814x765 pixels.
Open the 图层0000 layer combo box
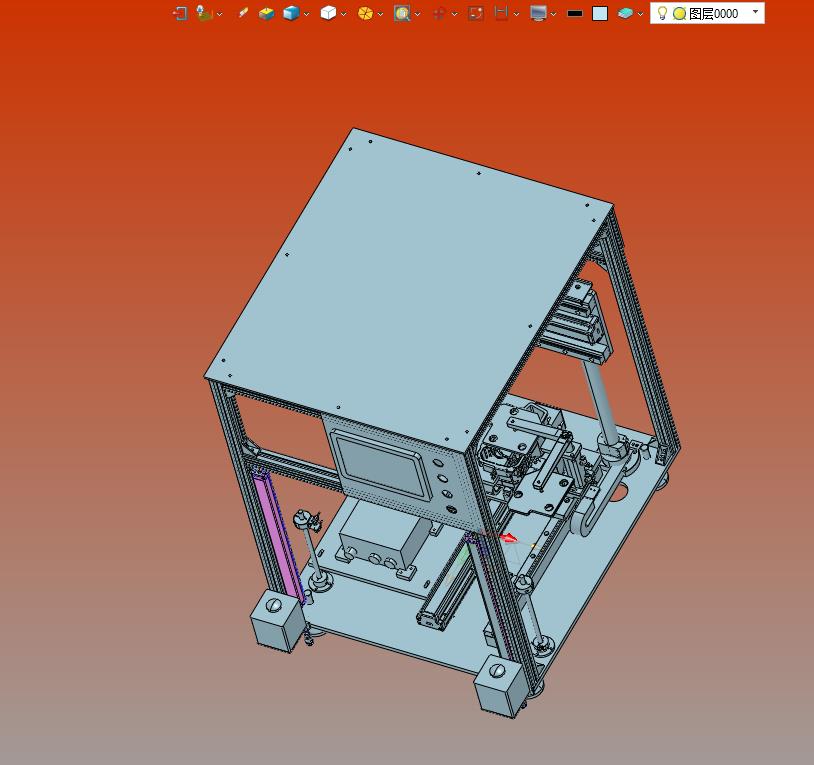[x=707, y=13]
